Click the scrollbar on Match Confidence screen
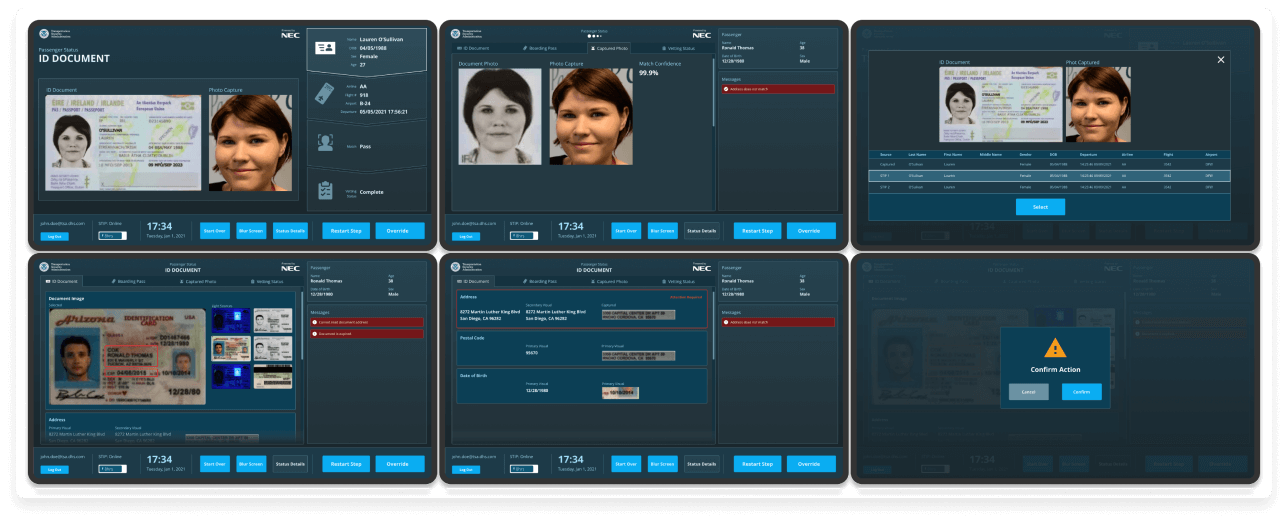 point(713,92)
